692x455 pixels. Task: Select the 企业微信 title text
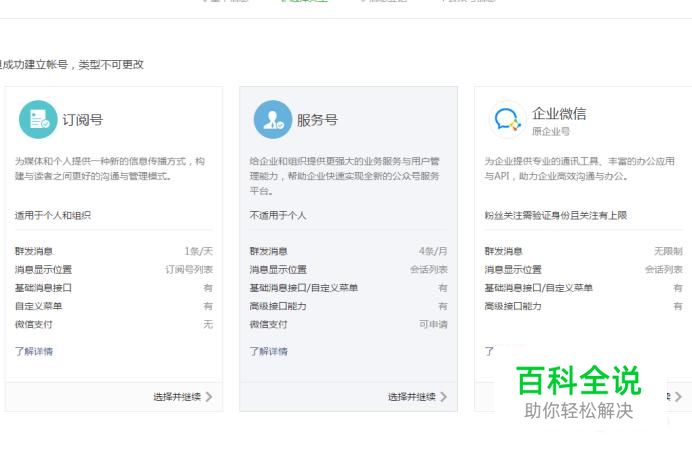(x=559, y=113)
